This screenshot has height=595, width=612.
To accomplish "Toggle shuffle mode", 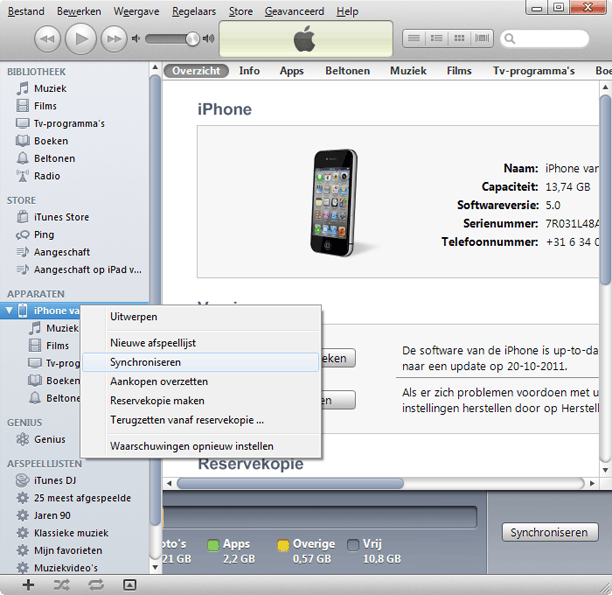I will (62, 584).
